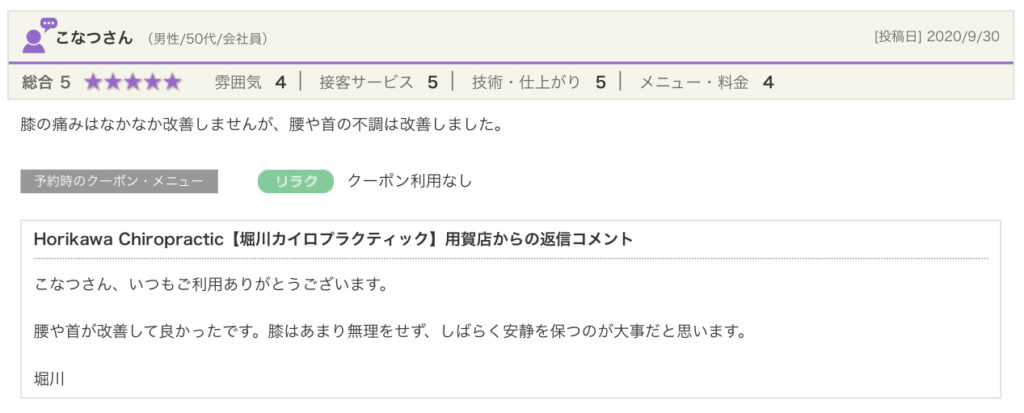Click the クーポン利用なし text

coord(409,181)
